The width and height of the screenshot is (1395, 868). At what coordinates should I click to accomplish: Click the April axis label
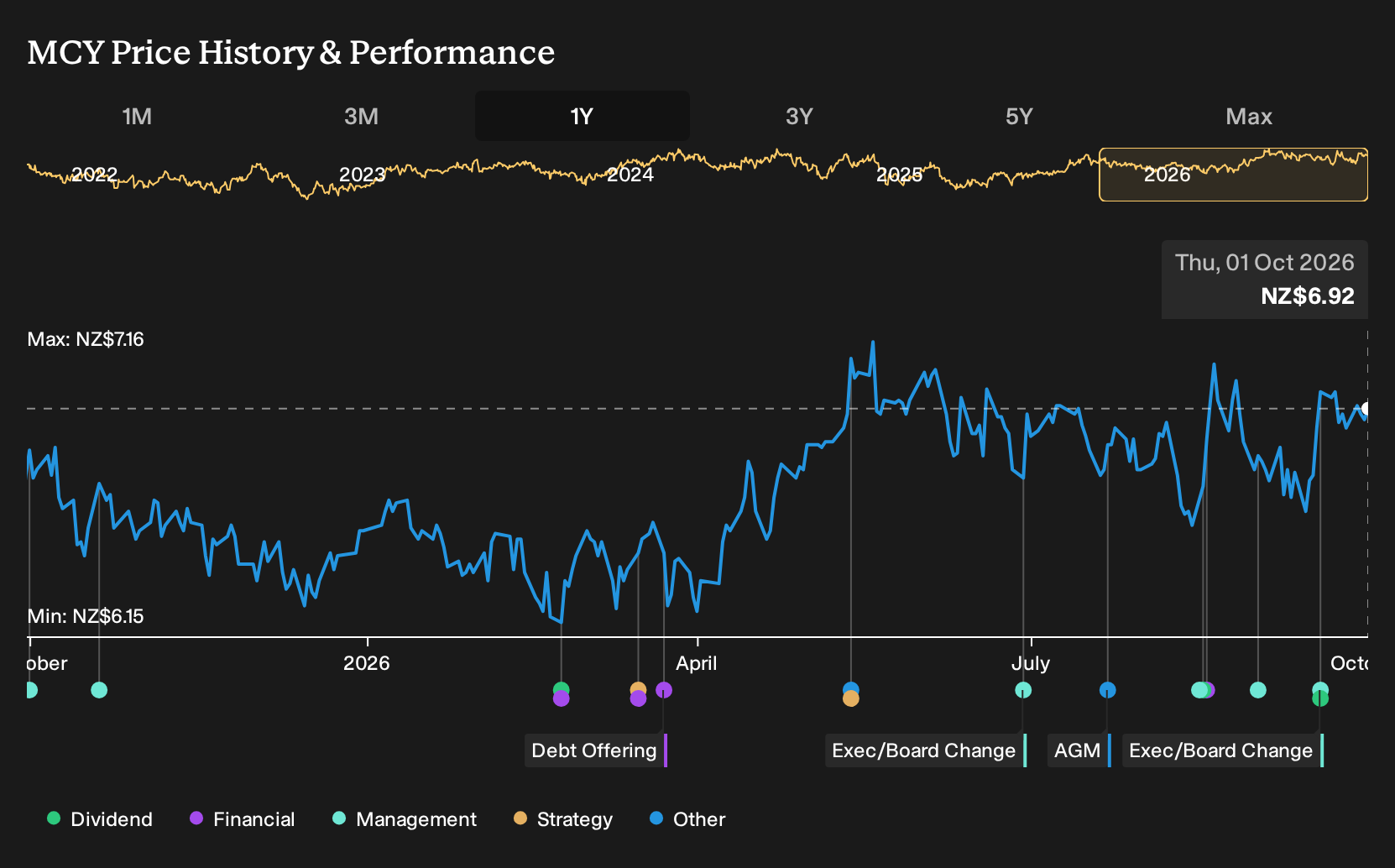coord(697,663)
